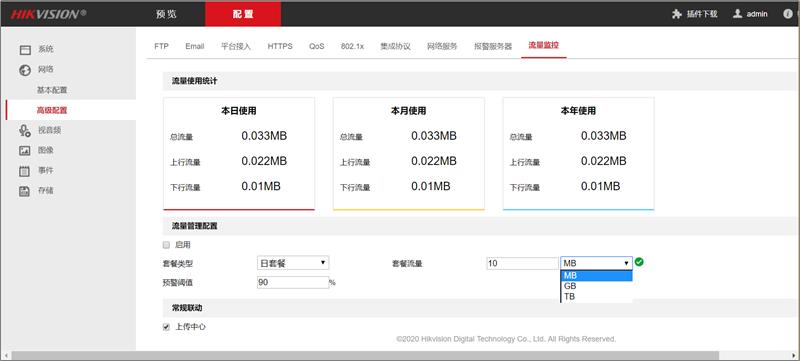The width and height of the screenshot is (800, 361).
Task: Click the traffic unit MB combo box
Action: pos(596,263)
